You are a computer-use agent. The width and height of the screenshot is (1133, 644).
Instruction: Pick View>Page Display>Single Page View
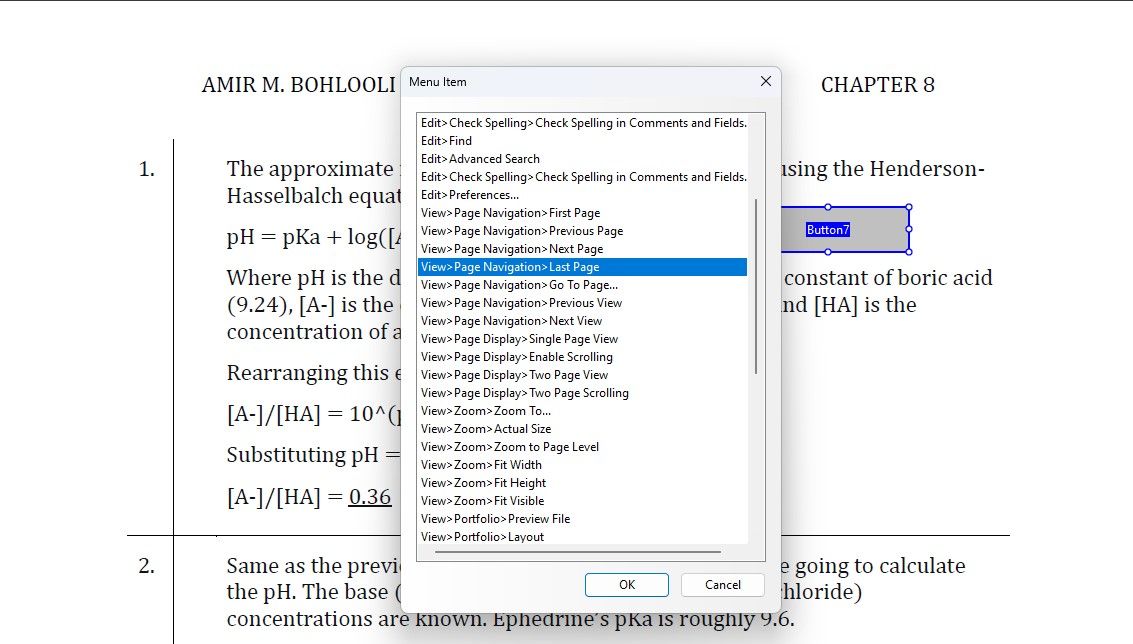pos(582,339)
